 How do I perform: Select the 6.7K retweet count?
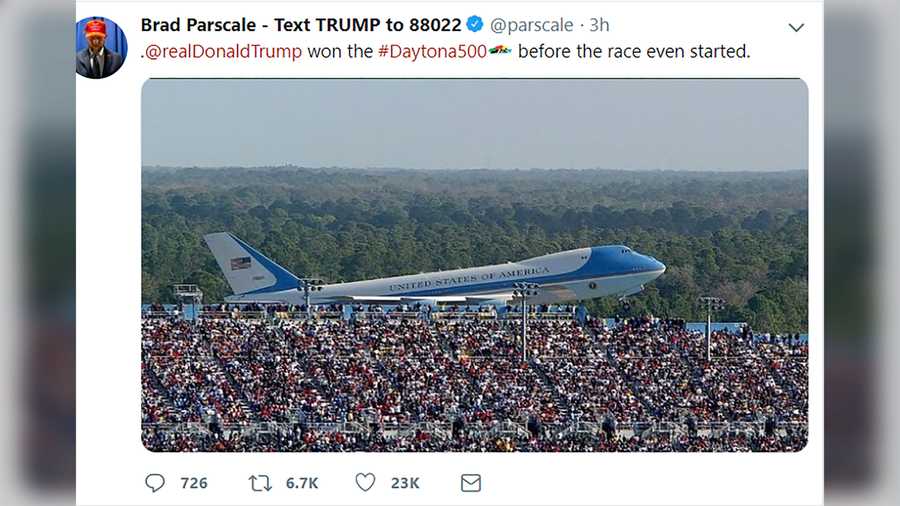point(302,483)
